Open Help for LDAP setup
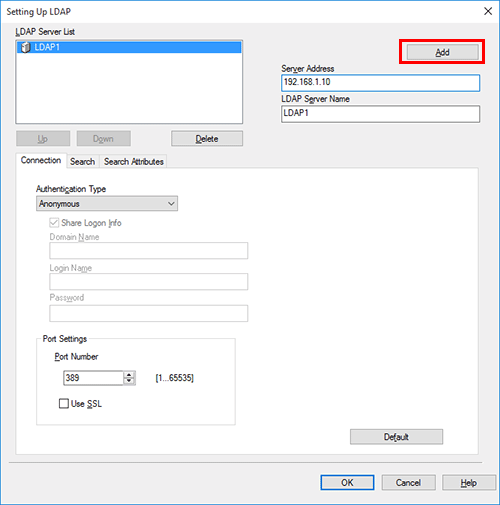500x505 pixels. [469, 483]
